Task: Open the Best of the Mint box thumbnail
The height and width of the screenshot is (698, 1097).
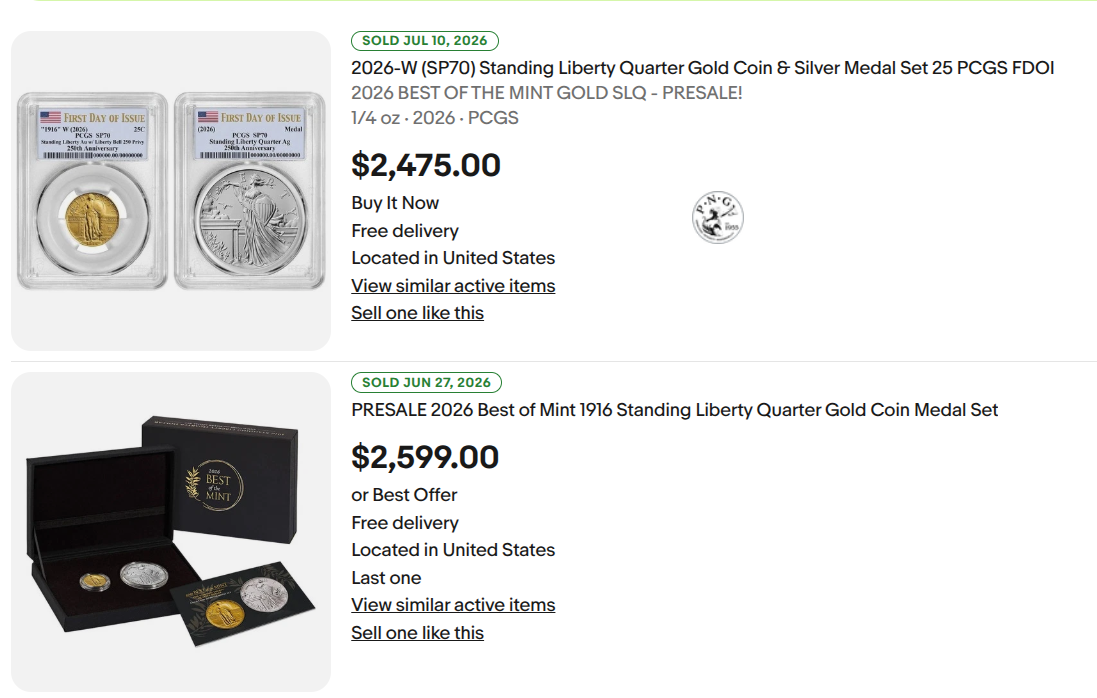Action: pyautogui.click(x=171, y=532)
